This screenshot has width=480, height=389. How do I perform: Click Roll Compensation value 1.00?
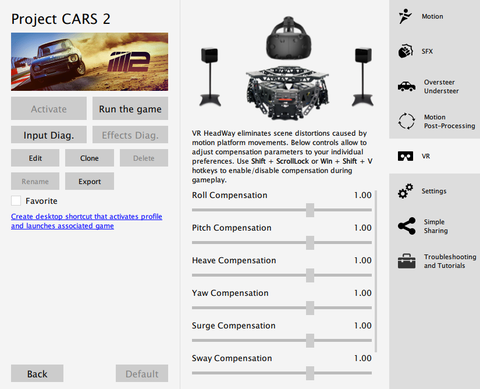[363, 195]
